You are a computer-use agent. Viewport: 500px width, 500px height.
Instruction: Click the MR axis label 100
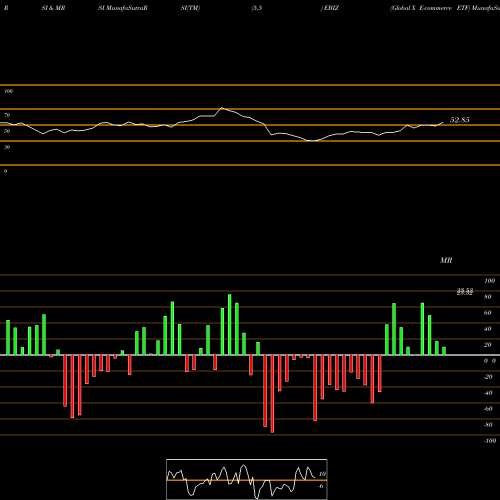(x=490, y=281)
